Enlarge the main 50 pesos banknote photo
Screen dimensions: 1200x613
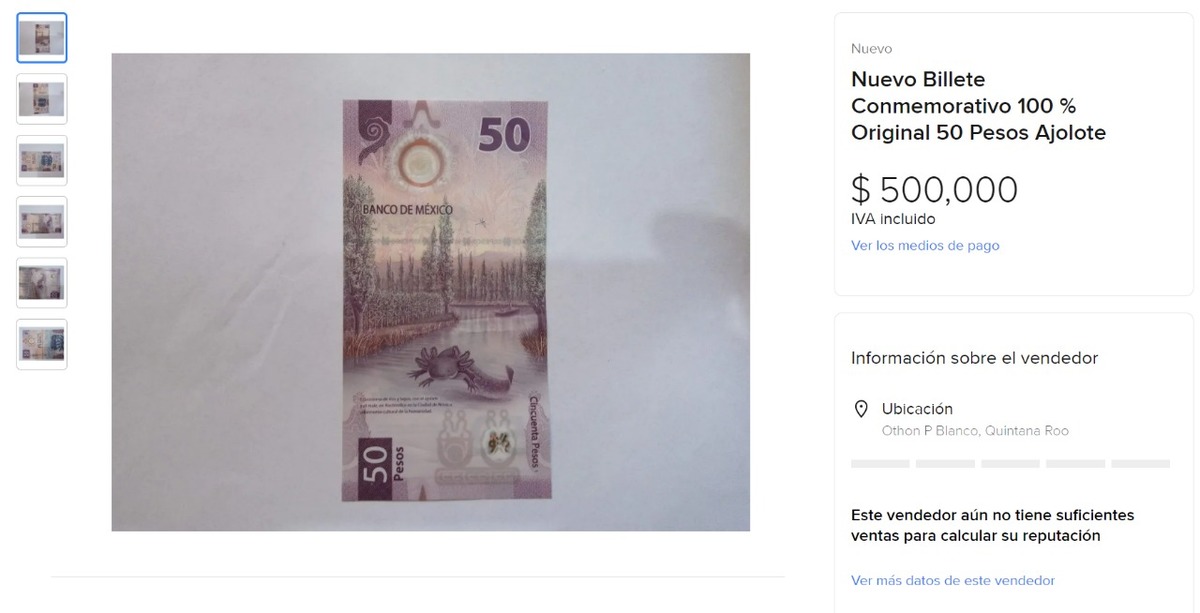point(431,292)
